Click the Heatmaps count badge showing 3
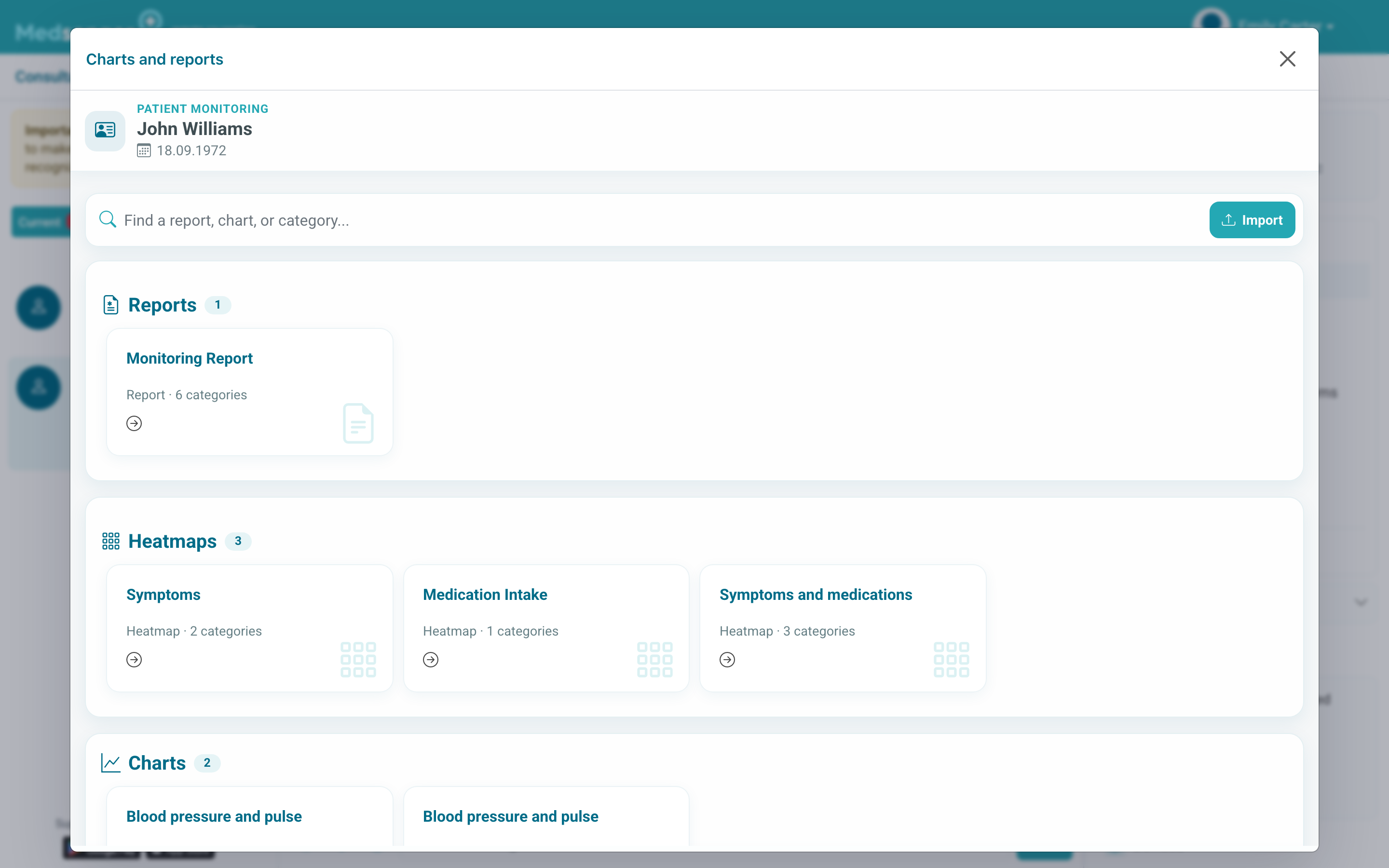Screen dimensions: 1389x868 238,541
